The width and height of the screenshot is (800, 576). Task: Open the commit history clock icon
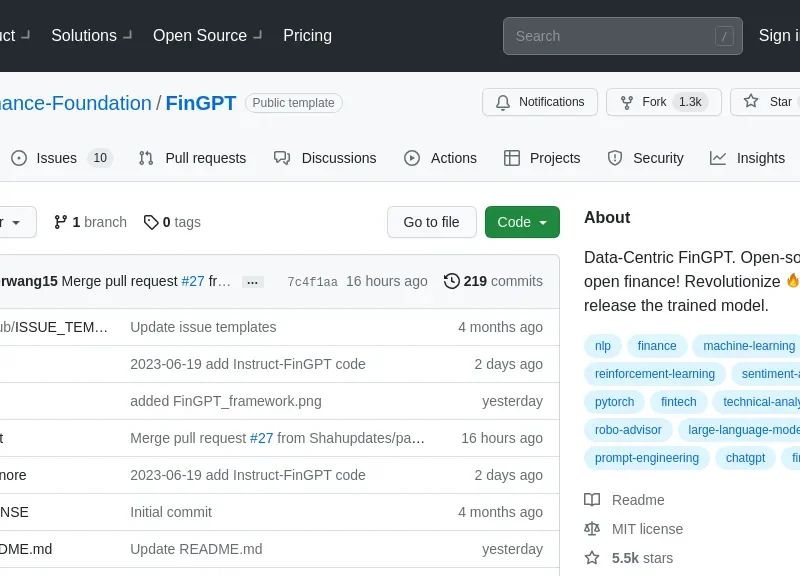click(452, 281)
